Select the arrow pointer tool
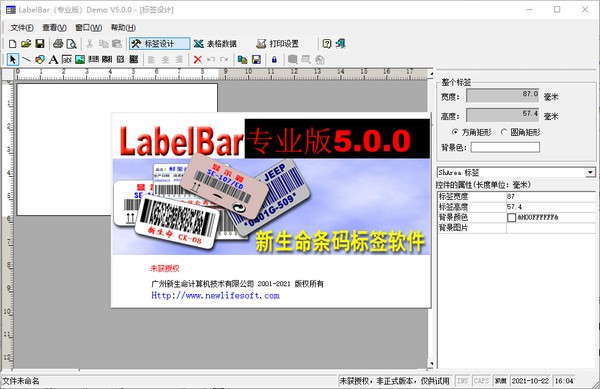 point(13,60)
